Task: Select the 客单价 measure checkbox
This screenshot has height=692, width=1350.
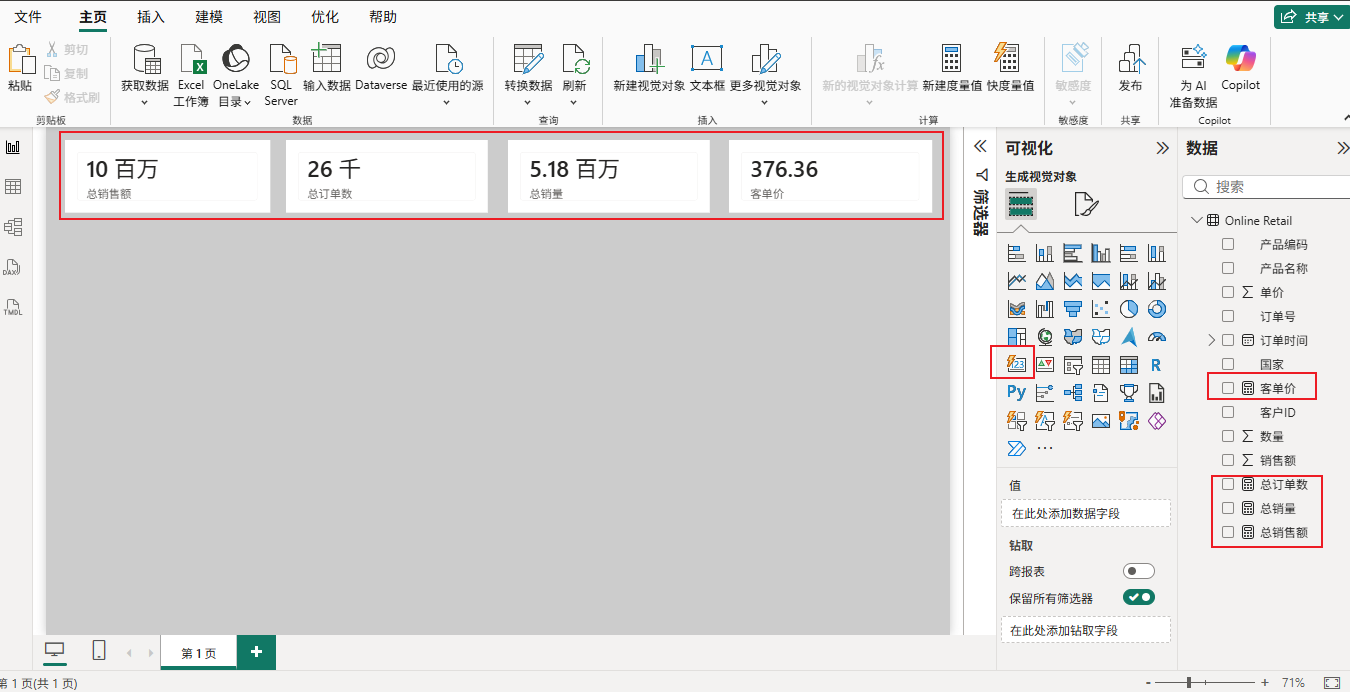Action: click(x=1228, y=388)
